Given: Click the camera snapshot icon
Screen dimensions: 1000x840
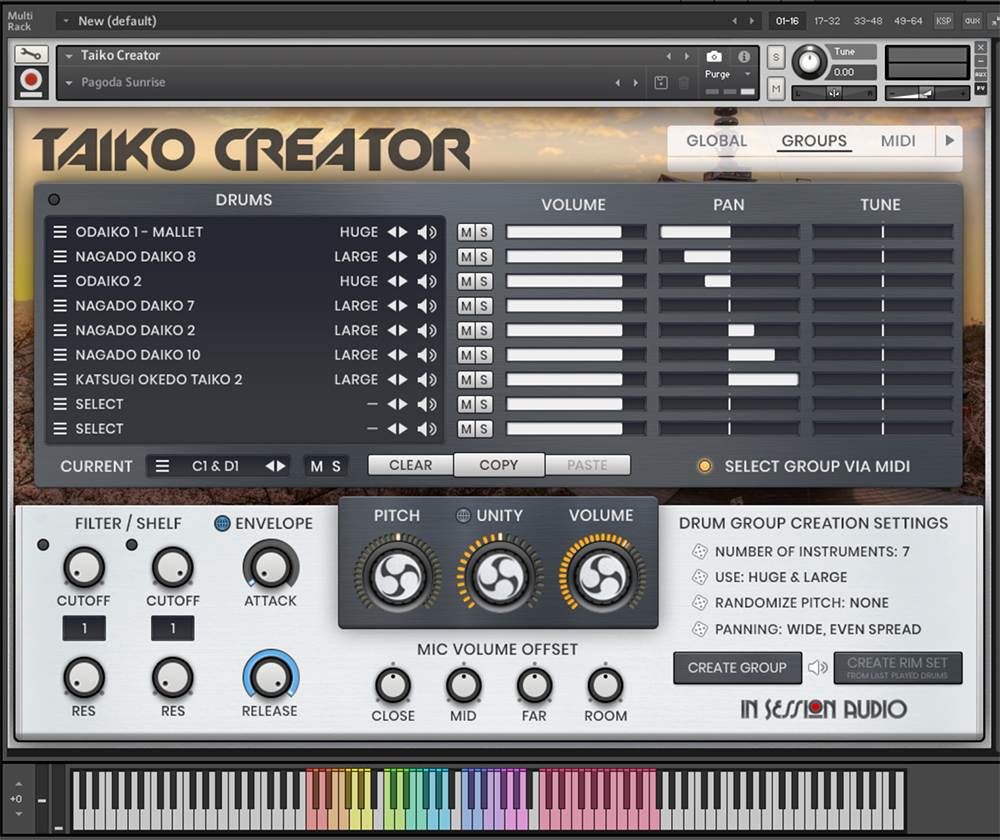Looking at the screenshot, I should pyautogui.click(x=714, y=57).
